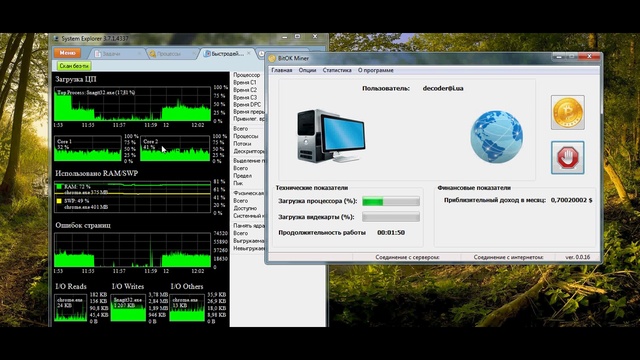Click the icon on the Быстродей... tab
Screen dimensions: 640x360
207,54
